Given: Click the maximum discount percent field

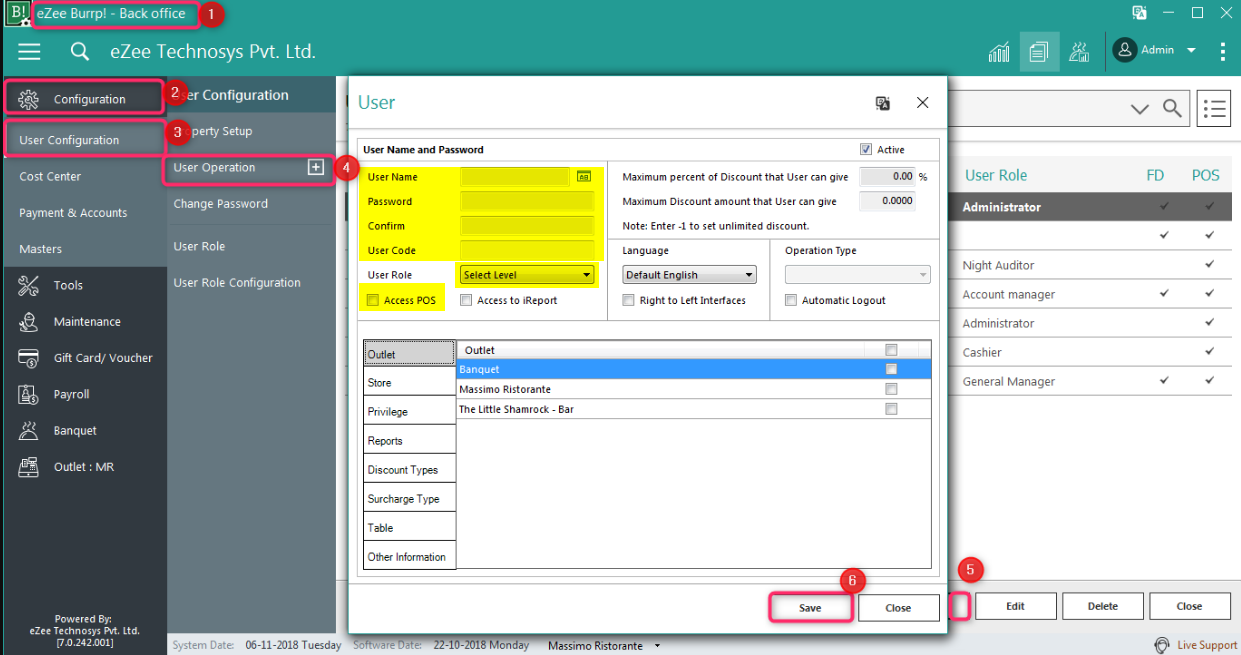Looking at the screenshot, I should (888, 176).
